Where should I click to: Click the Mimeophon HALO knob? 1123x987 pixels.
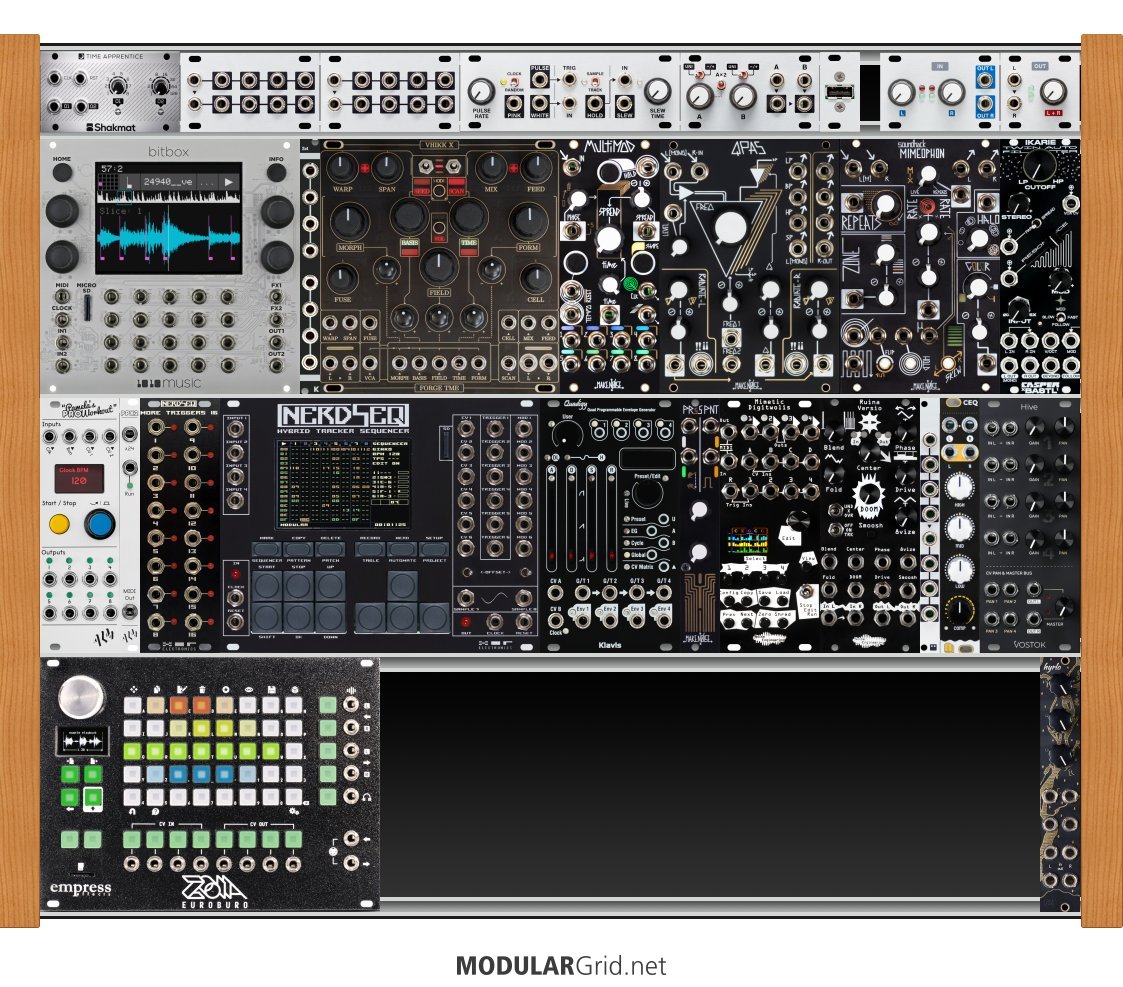(978, 241)
